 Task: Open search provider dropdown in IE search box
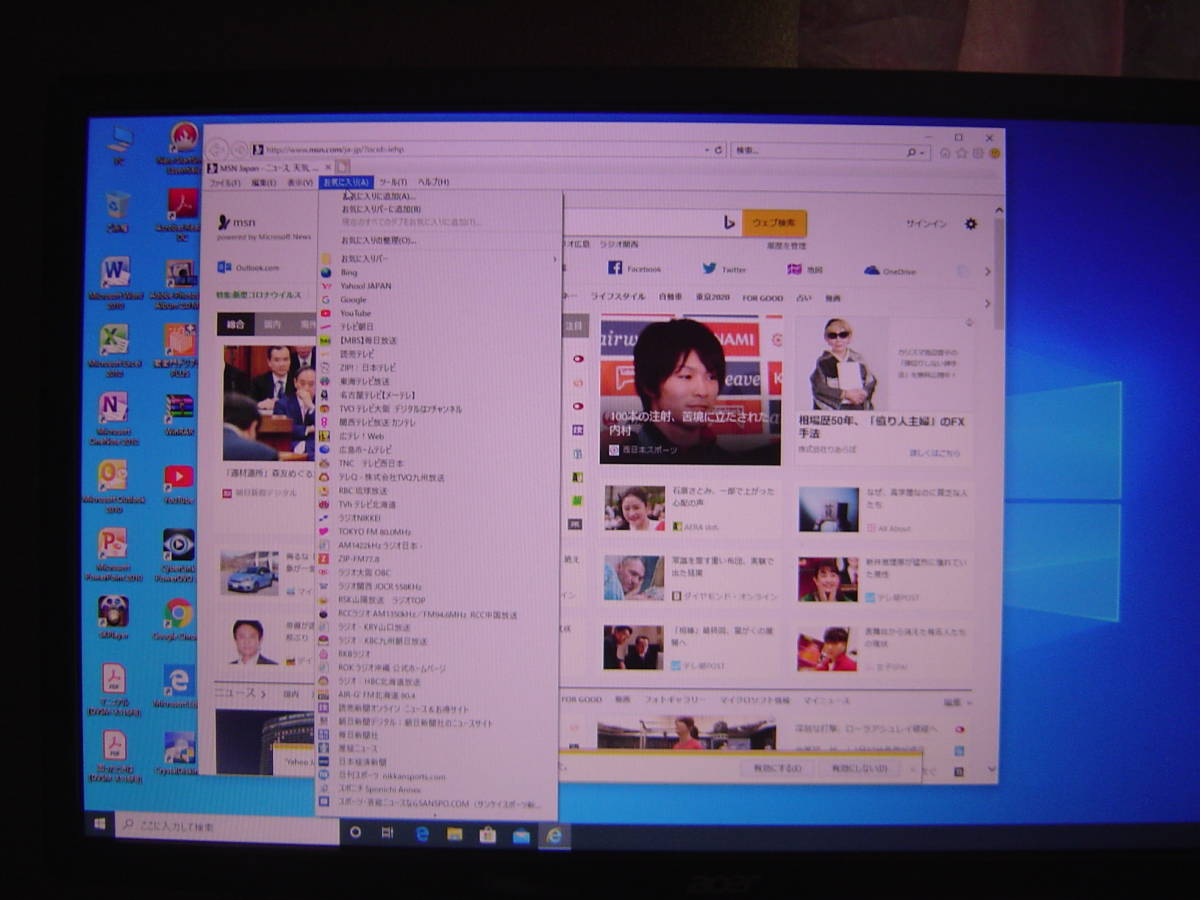pyautogui.click(x=923, y=152)
